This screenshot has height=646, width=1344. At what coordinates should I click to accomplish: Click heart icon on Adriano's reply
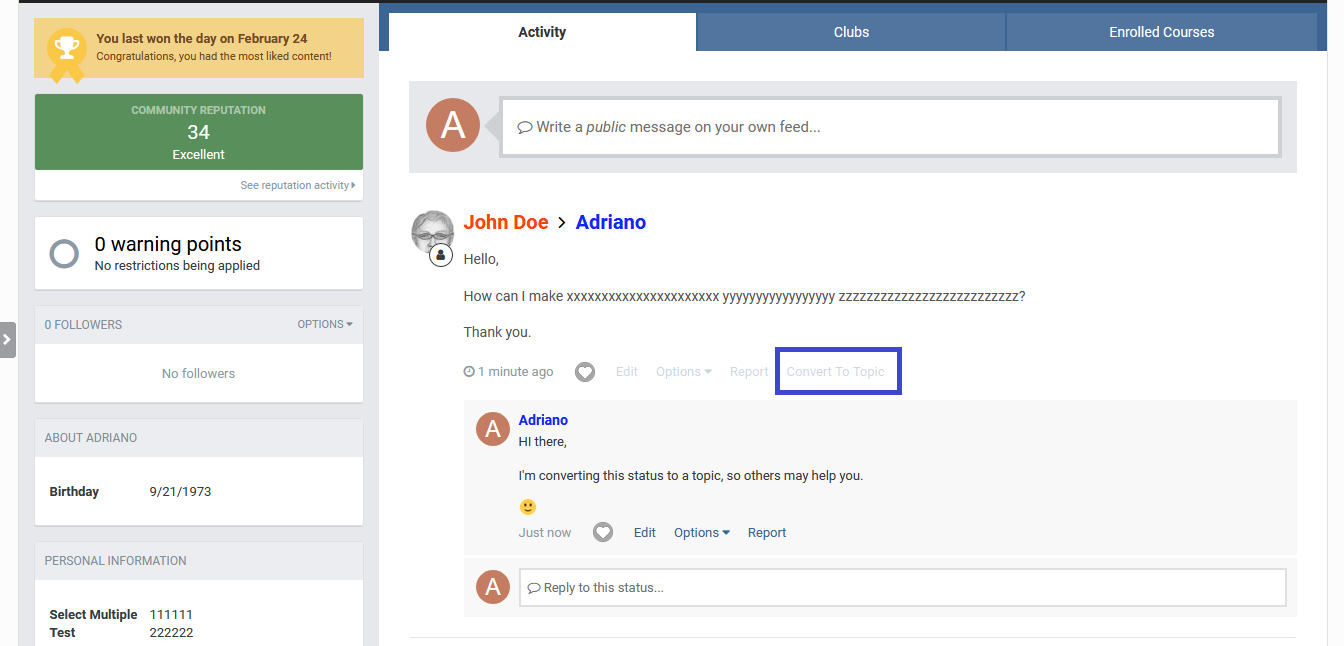pos(603,533)
